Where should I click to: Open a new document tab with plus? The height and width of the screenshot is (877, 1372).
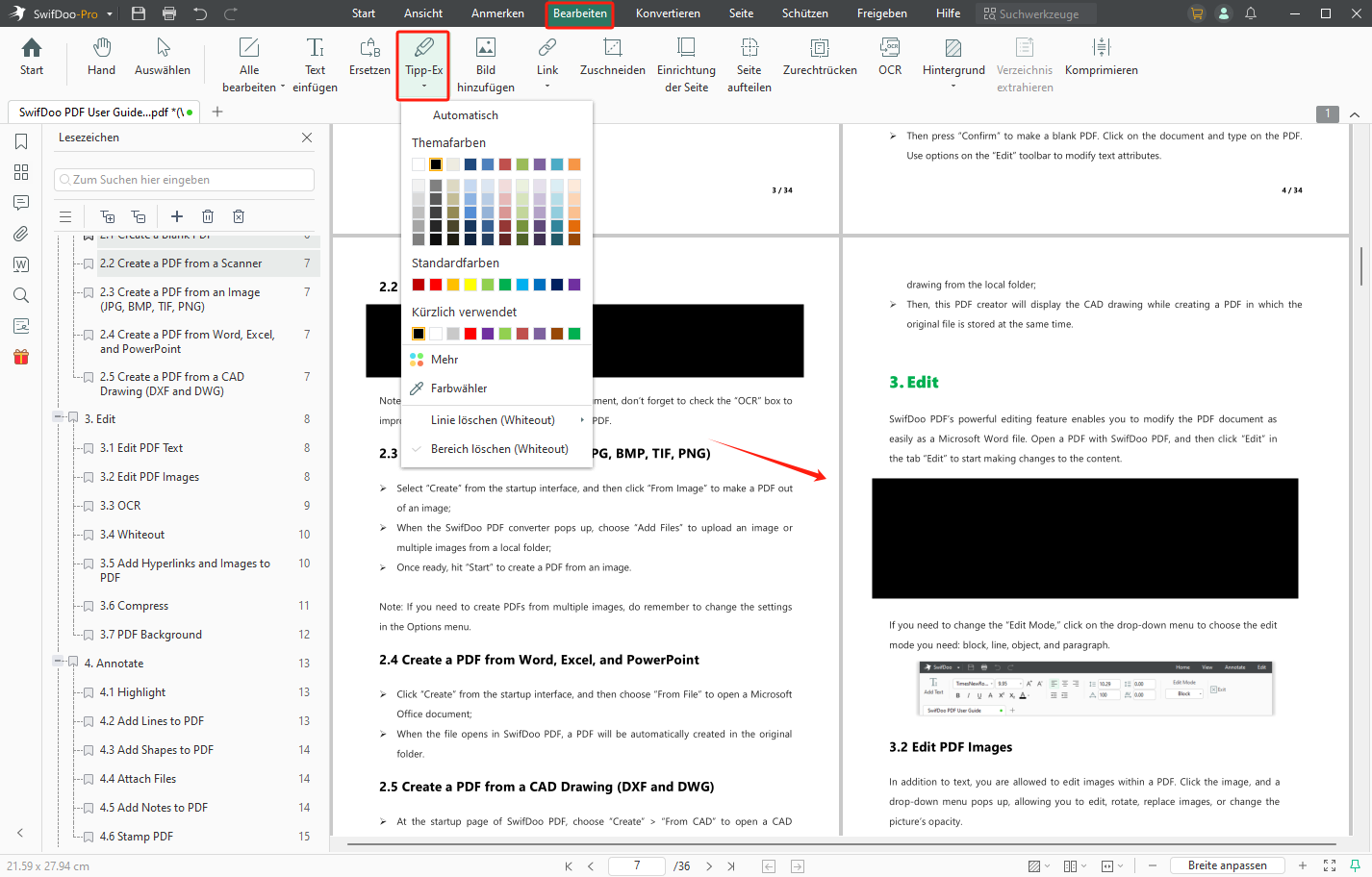(x=217, y=112)
